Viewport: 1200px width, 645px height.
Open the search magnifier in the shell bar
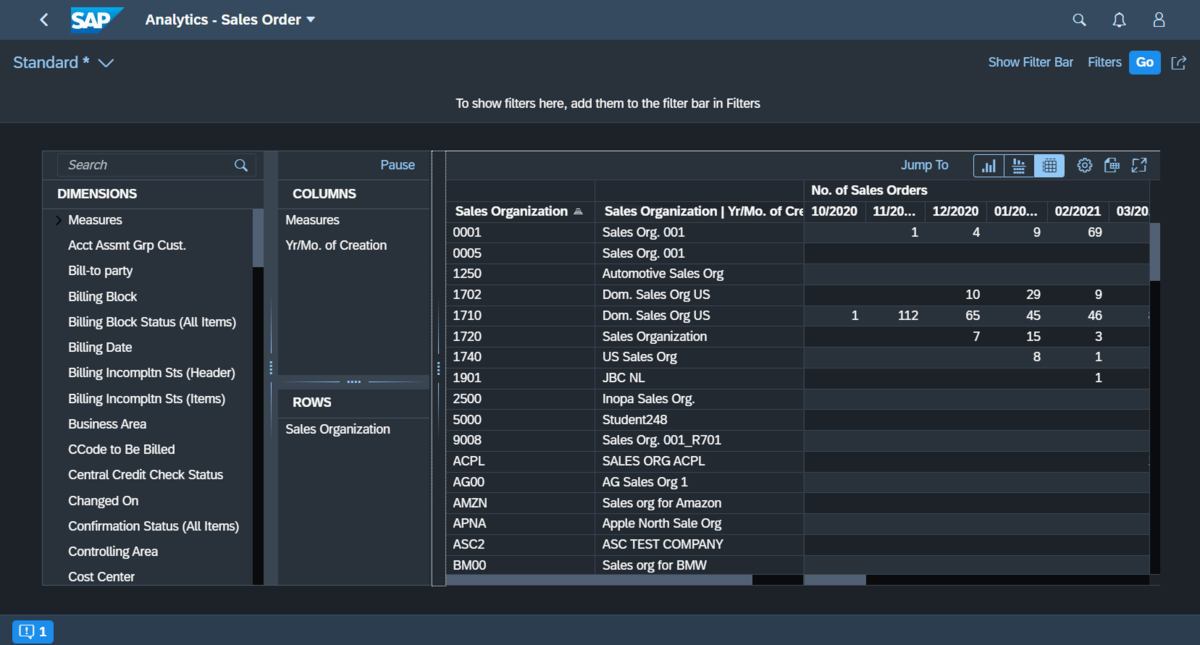(x=1078, y=19)
